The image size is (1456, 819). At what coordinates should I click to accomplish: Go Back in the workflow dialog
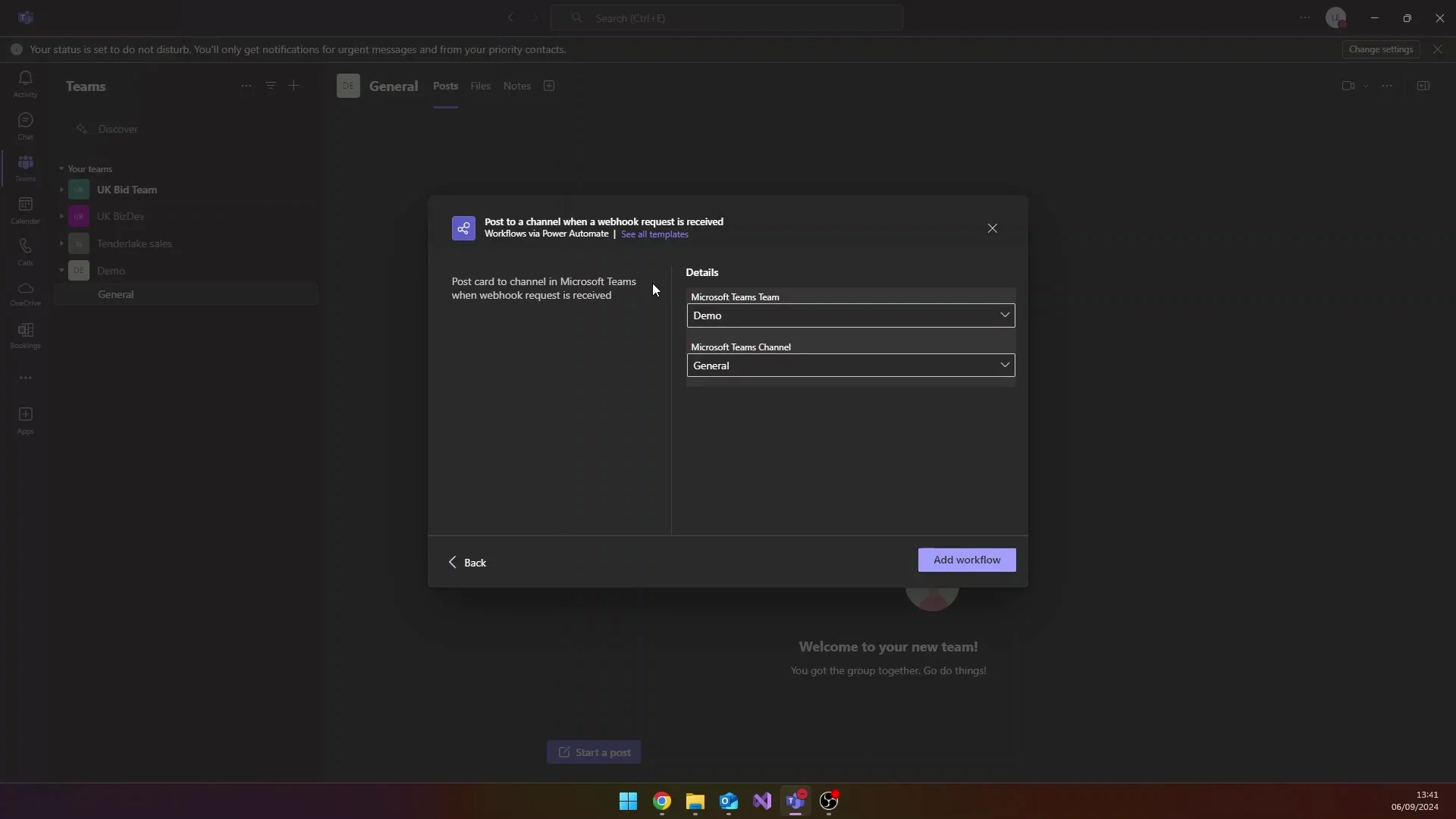pyautogui.click(x=467, y=562)
